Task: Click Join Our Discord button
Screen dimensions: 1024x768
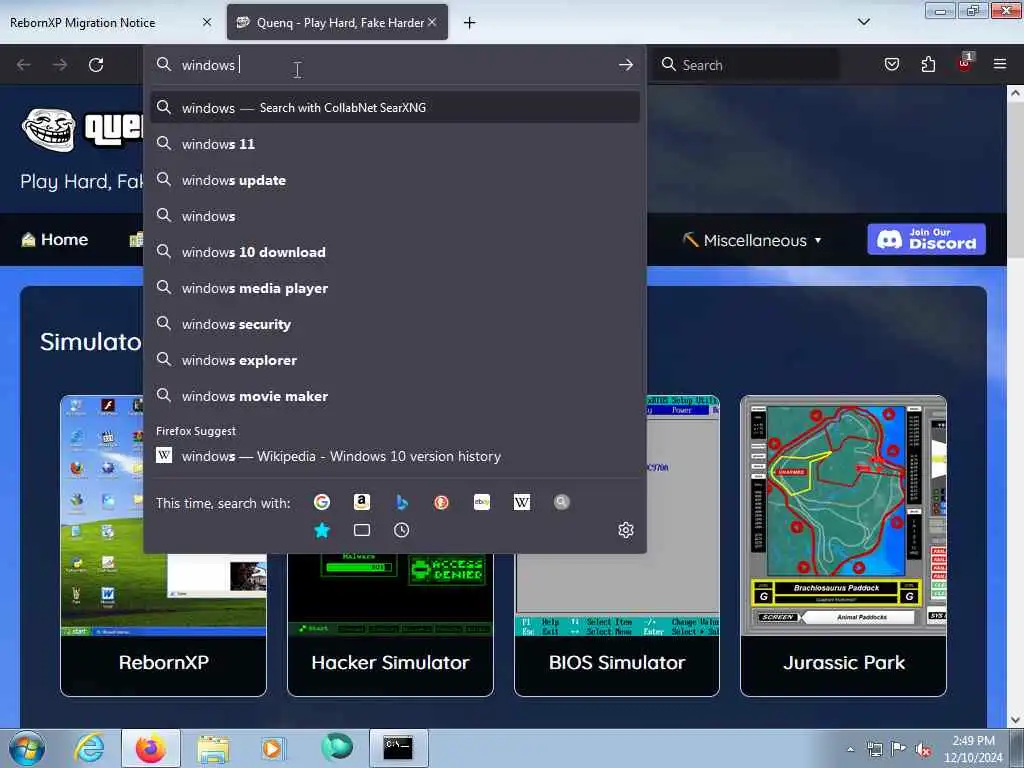Action: [926, 239]
